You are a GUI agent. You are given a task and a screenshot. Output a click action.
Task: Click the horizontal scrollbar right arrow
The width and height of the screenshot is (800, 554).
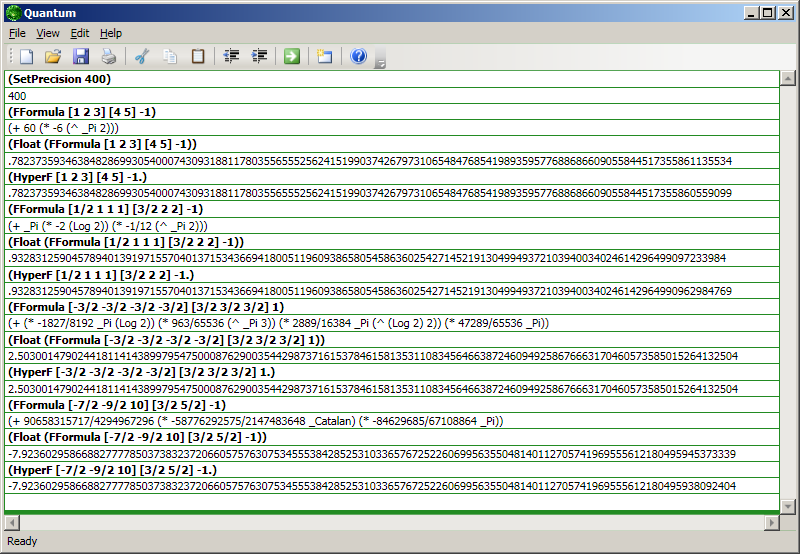click(771, 523)
